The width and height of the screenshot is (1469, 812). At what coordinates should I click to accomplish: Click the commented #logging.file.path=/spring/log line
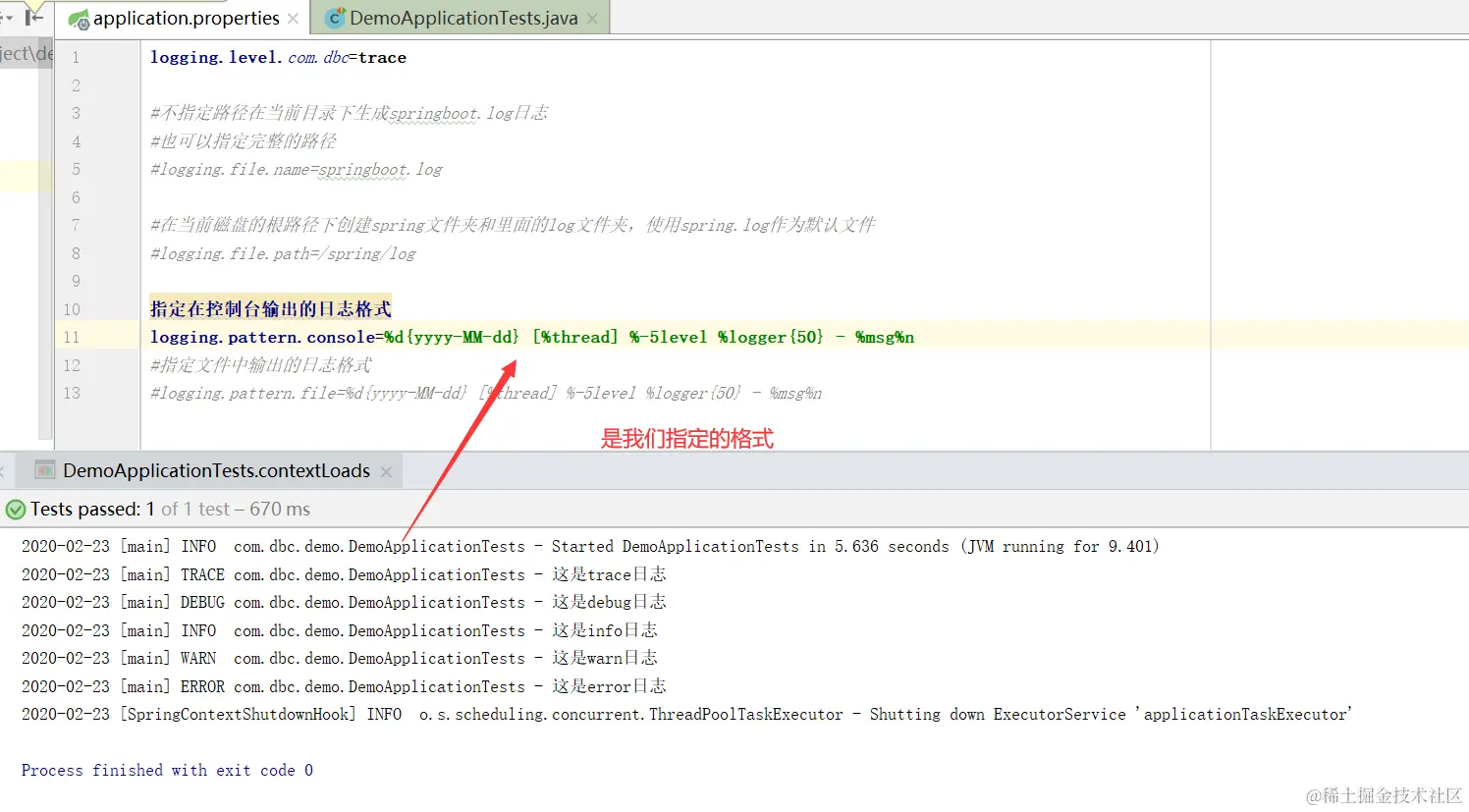pyautogui.click(x=283, y=253)
